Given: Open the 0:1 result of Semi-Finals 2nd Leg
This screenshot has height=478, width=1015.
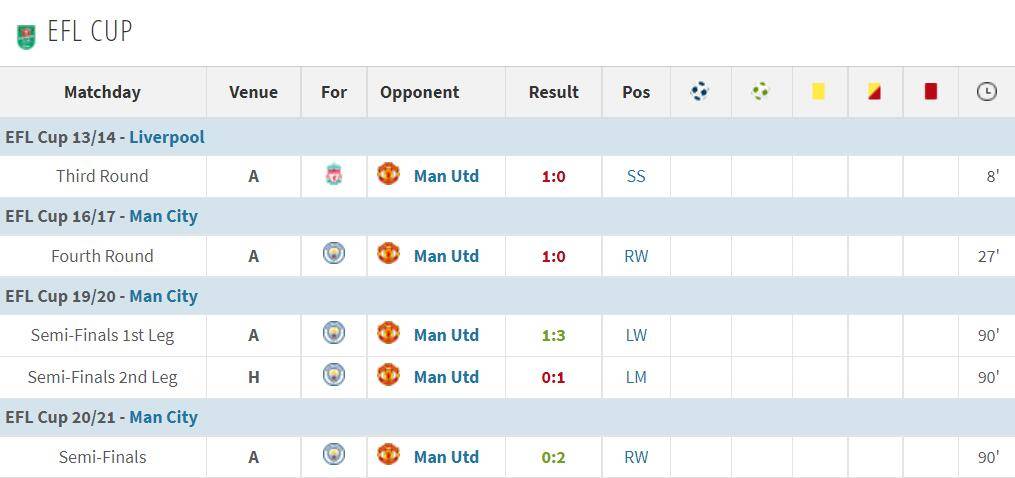Looking at the screenshot, I should point(553,377).
